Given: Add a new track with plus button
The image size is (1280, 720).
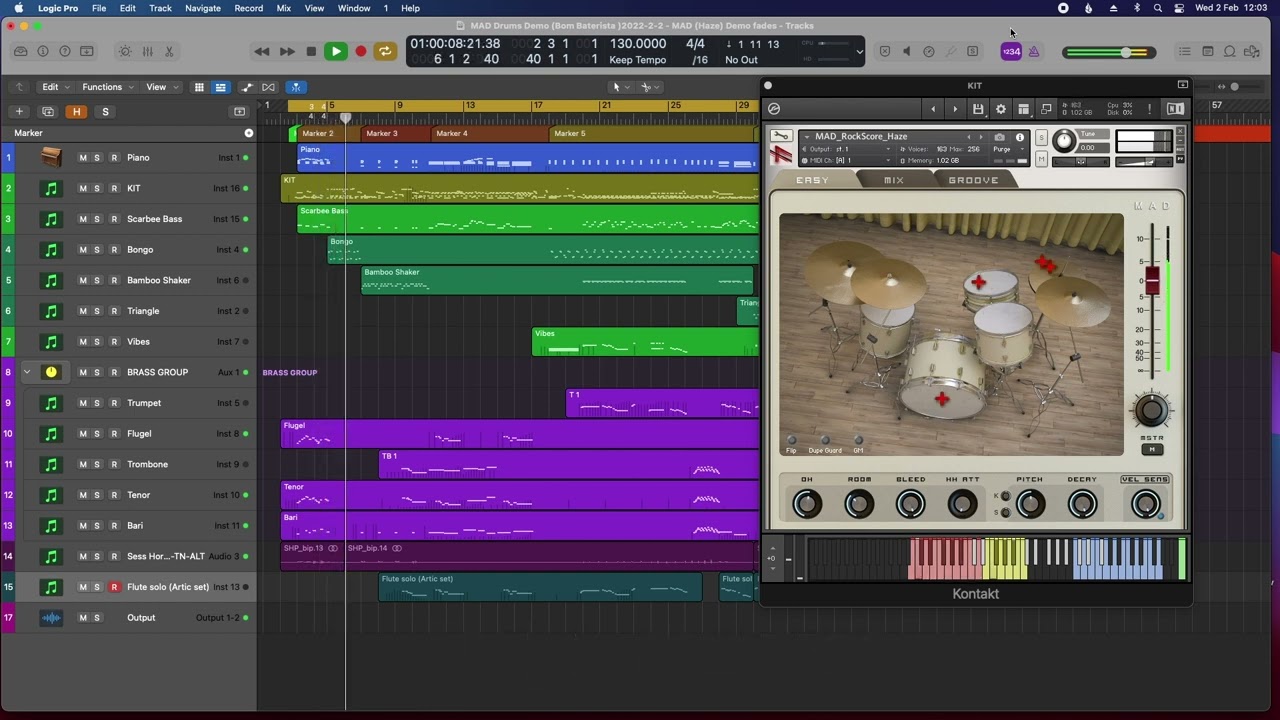Looking at the screenshot, I should (19, 111).
